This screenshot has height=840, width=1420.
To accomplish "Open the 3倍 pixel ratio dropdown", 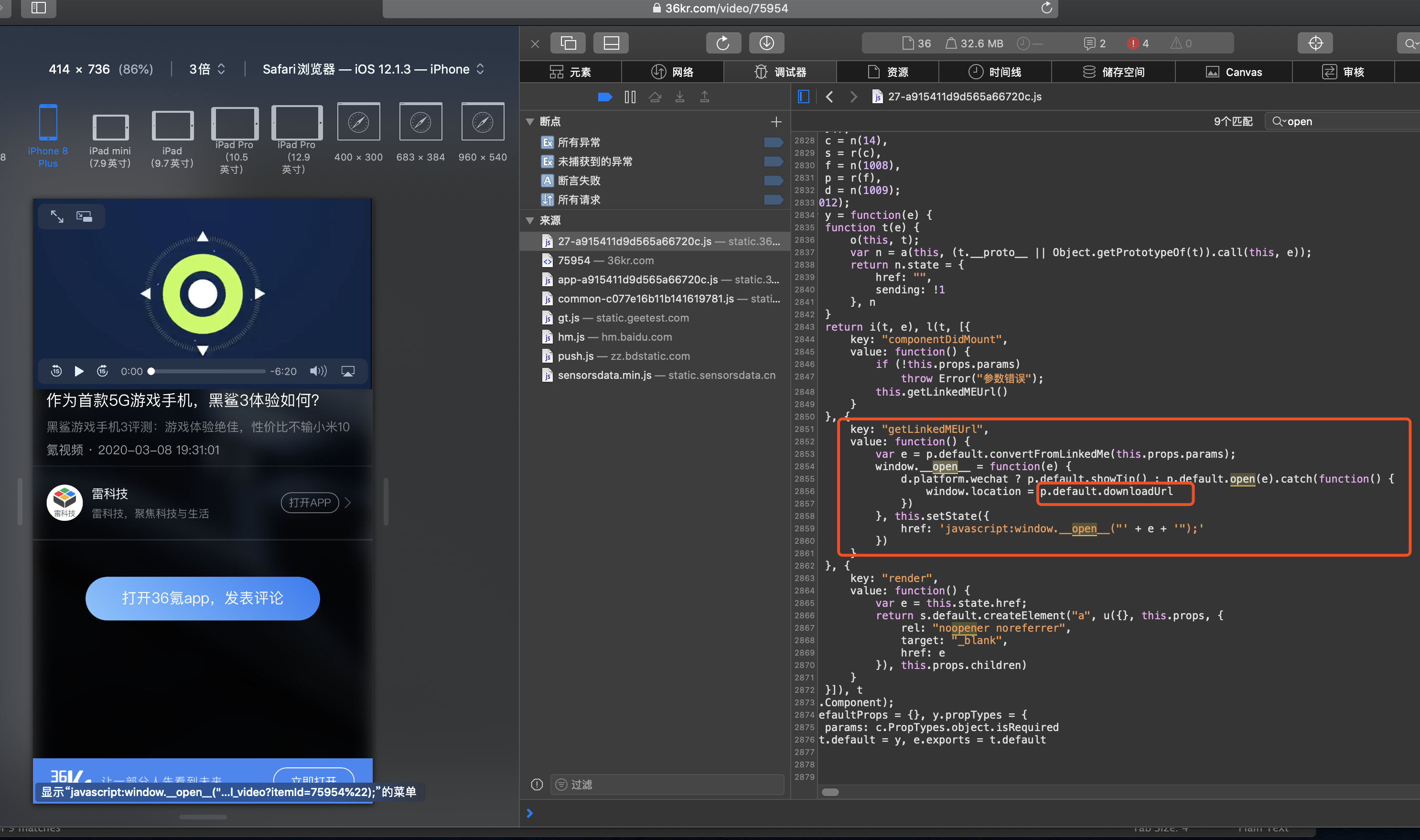I will [207, 69].
